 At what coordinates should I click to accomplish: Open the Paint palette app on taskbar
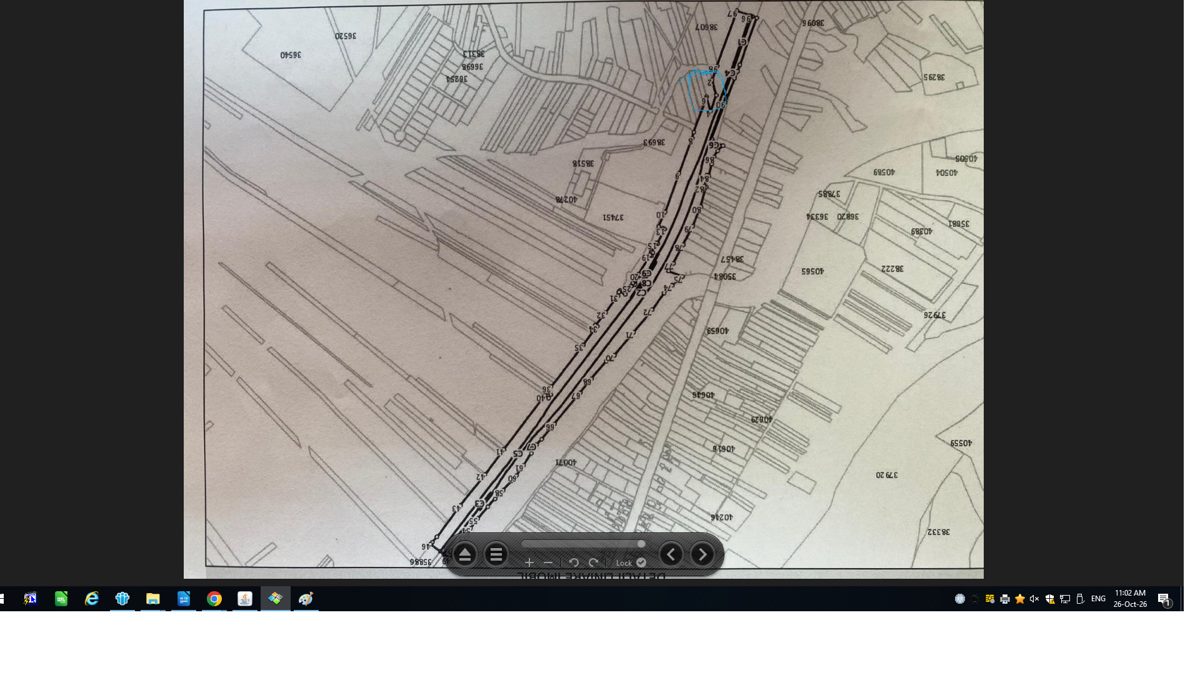pyautogui.click(x=306, y=599)
